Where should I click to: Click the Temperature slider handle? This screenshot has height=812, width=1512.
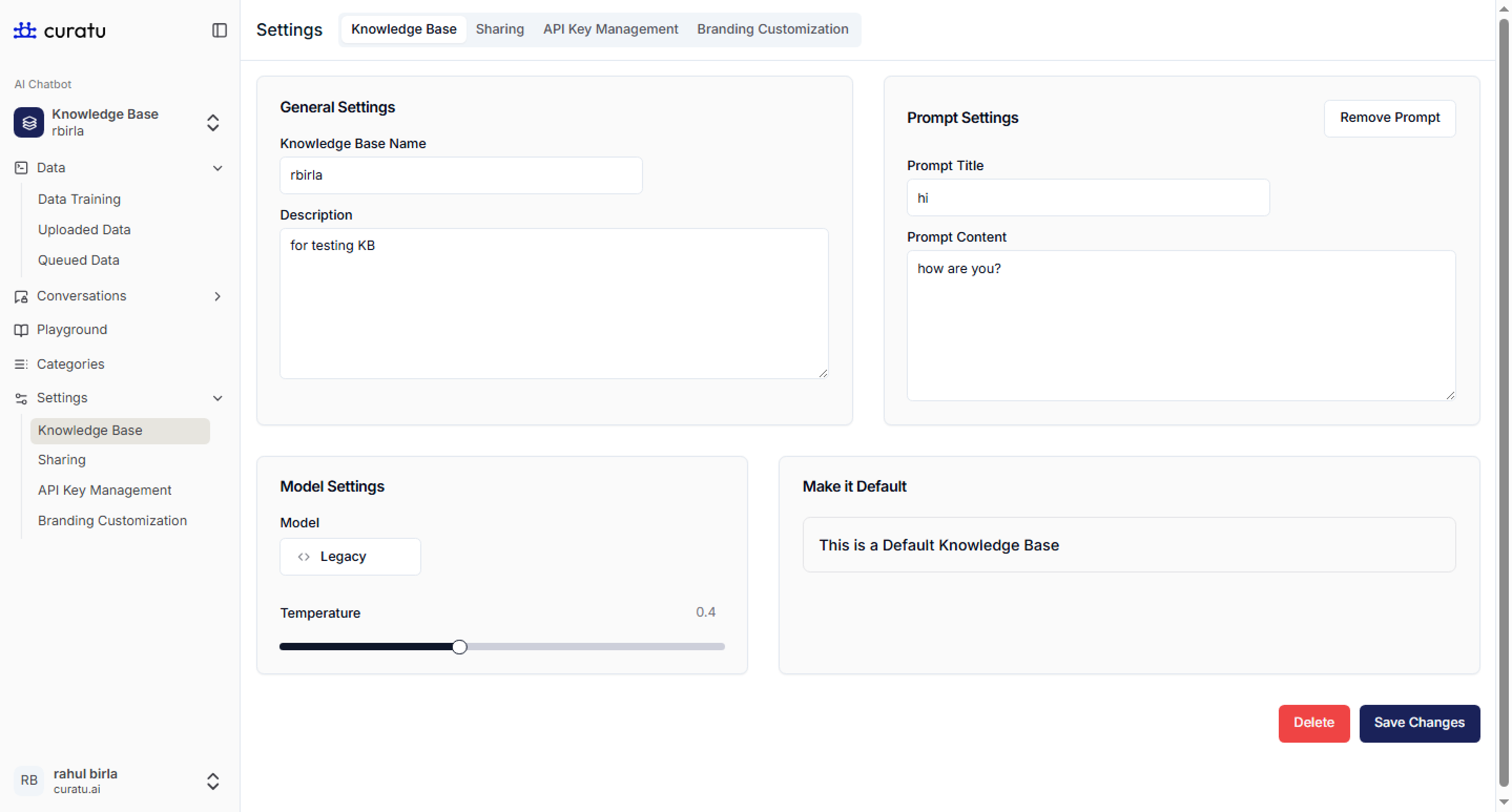(x=460, y=647)
